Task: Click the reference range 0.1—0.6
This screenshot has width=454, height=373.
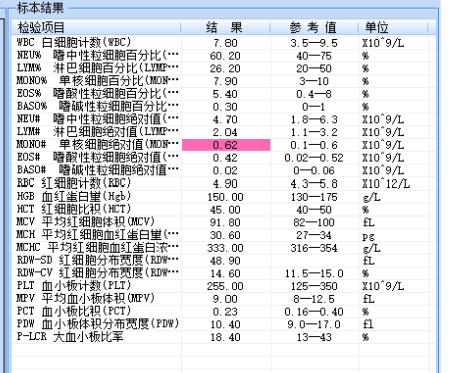Action: (314, 145)
